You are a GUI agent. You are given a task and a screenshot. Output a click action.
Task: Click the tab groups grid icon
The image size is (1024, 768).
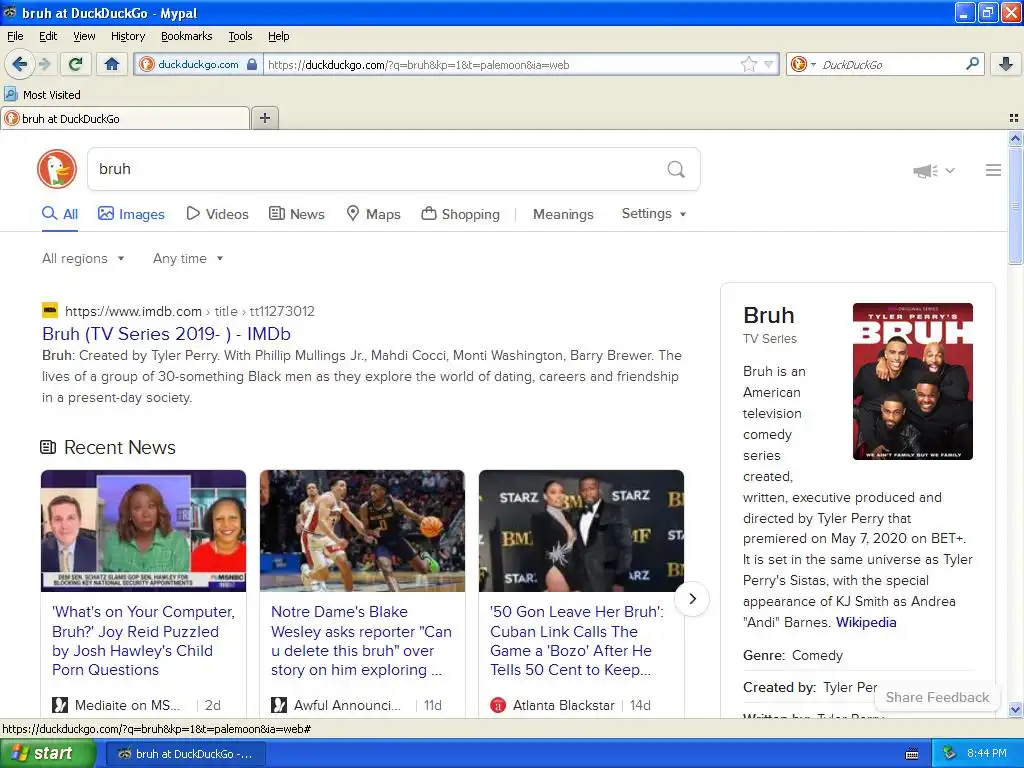(1014, 118)
